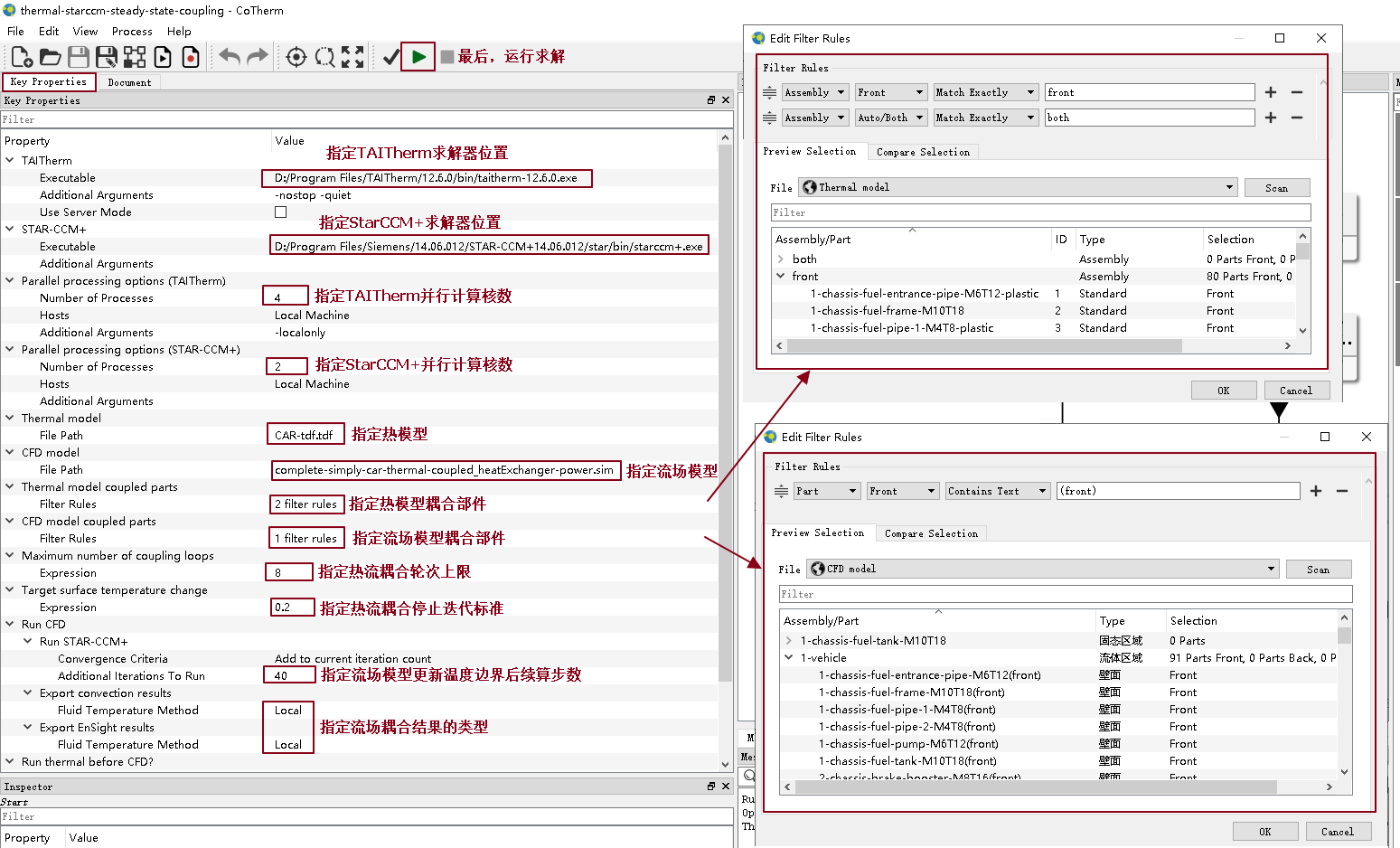Collapse the 'front' assembly tree row

781,277
